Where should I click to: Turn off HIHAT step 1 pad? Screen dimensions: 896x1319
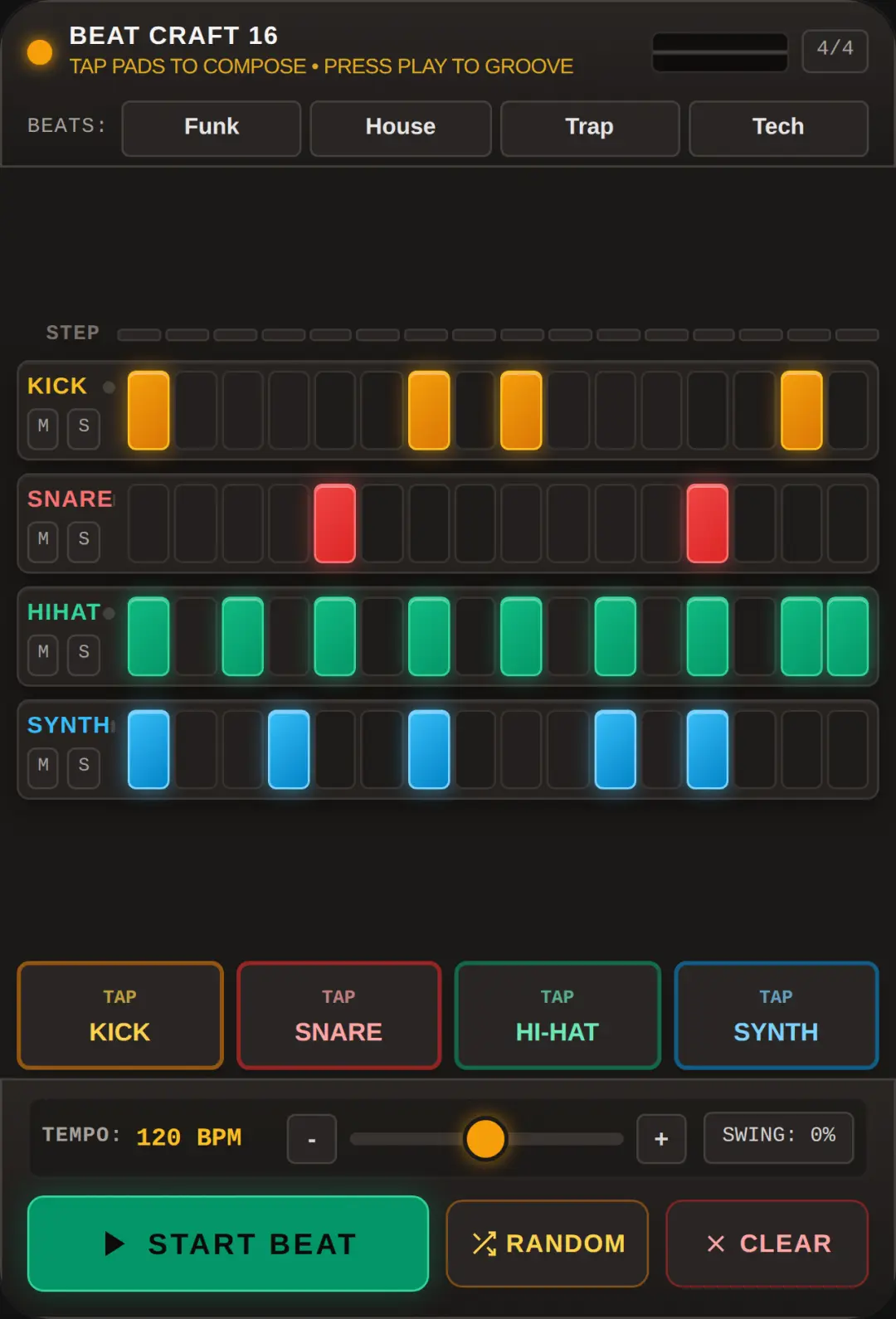(x=149, y=636)
